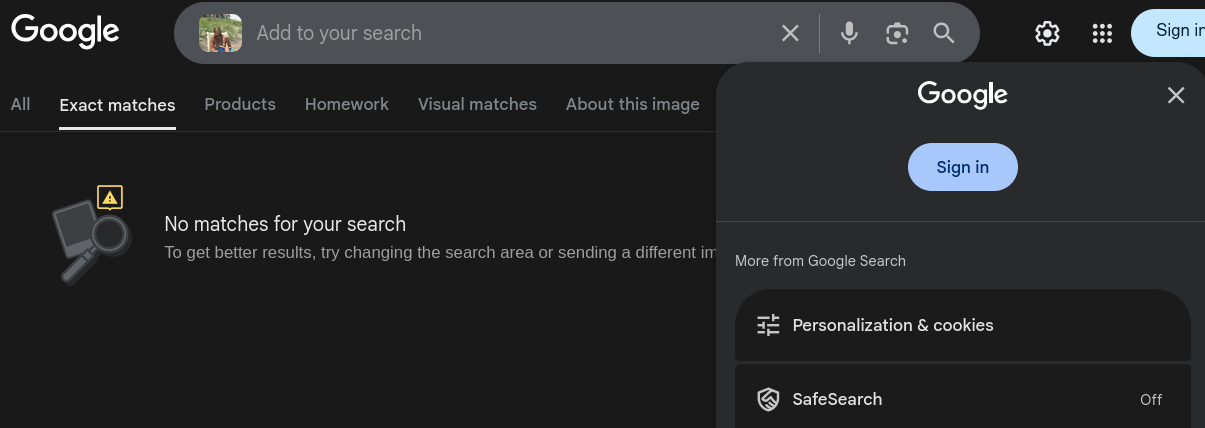Viewport: 1205px width, 428px height.
Task: Click the 'To get better results' hint text
Action: (441, 252)
